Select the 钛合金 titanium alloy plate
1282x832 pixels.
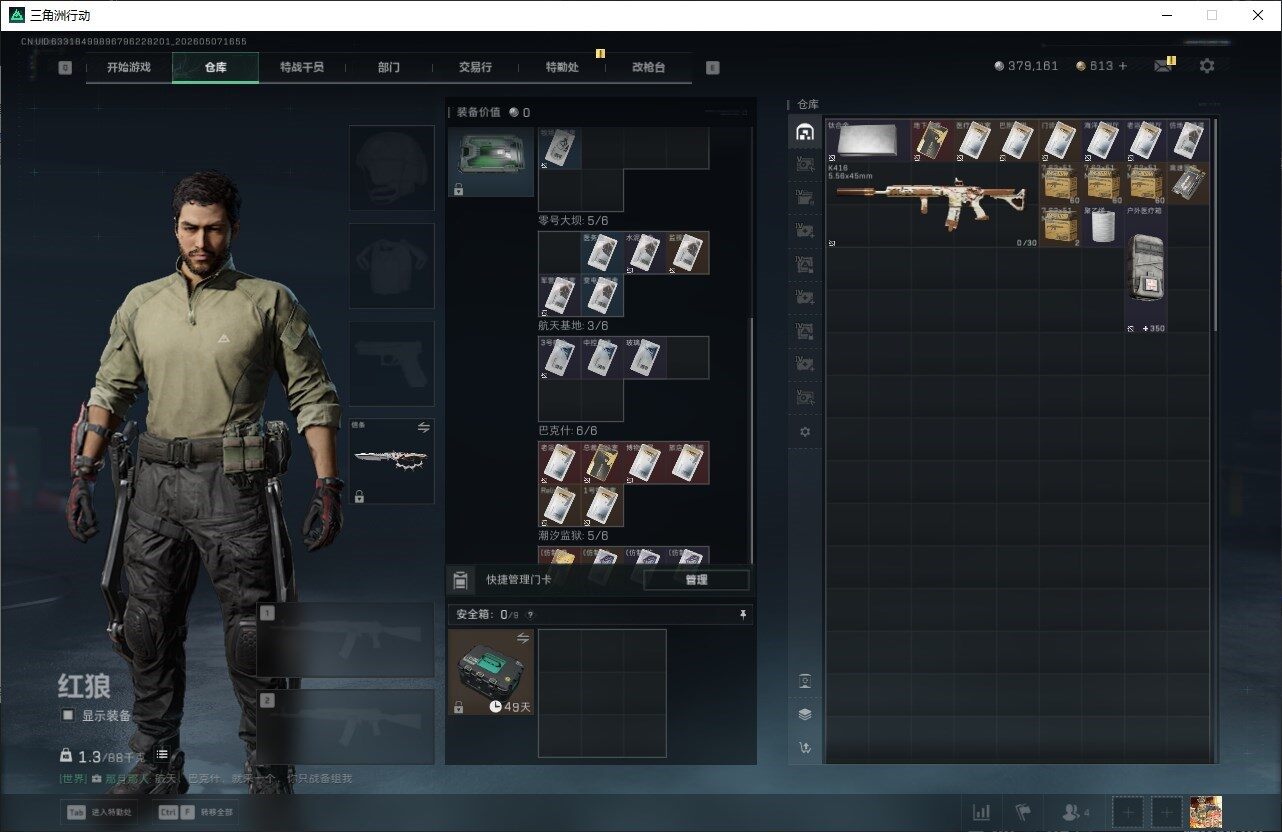pos(867,141)
